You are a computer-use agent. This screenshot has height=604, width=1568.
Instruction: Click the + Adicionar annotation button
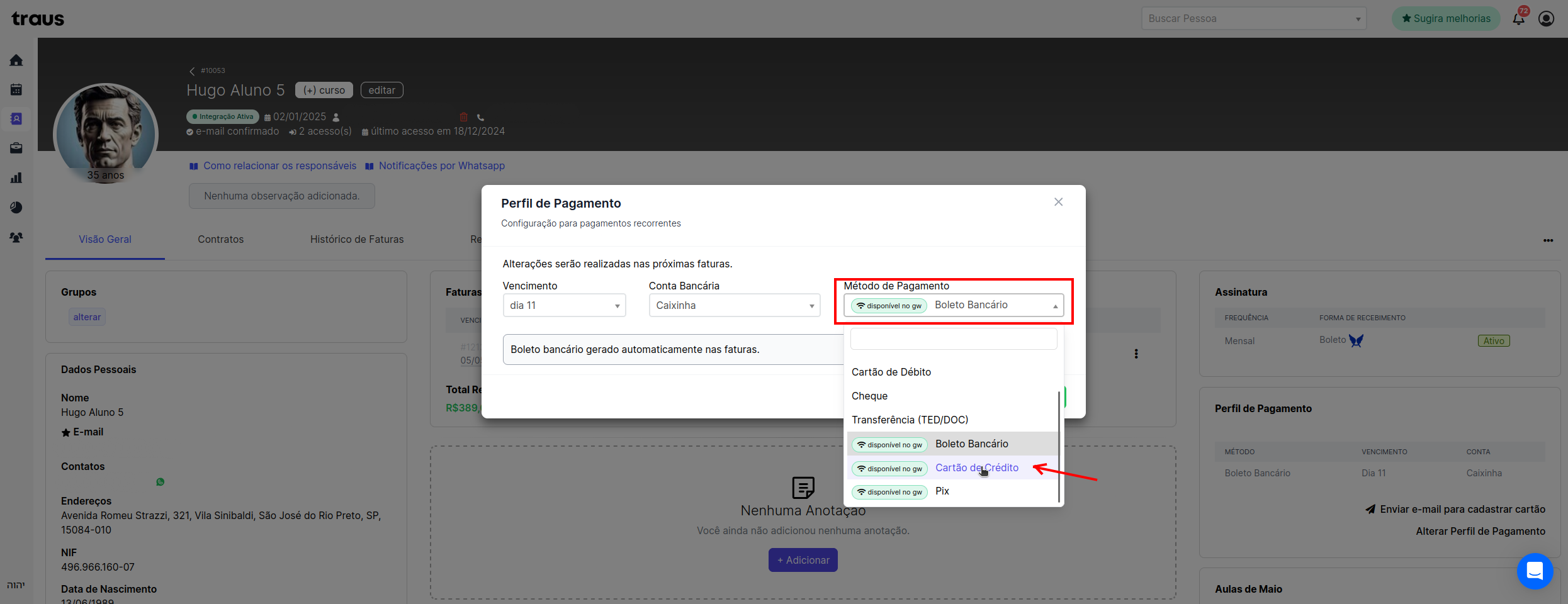coord(803,560)
